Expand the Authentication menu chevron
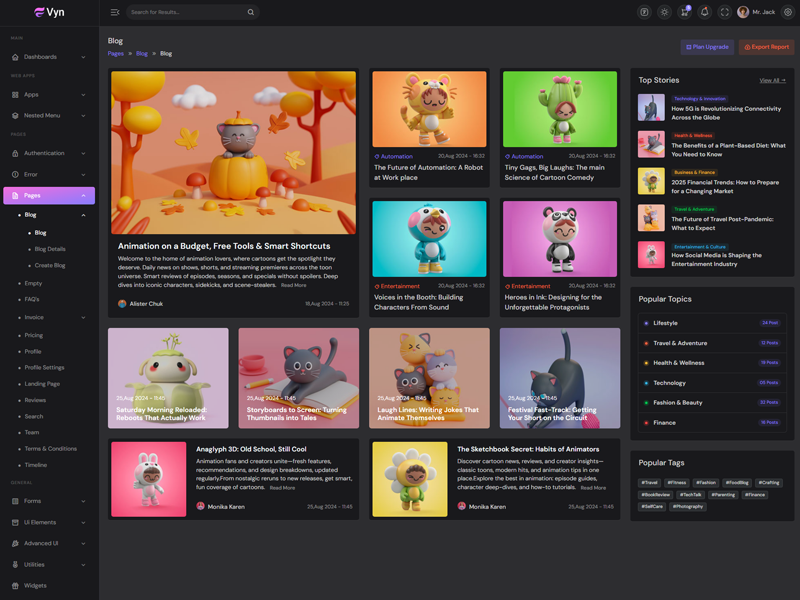 tap(83, 153)
